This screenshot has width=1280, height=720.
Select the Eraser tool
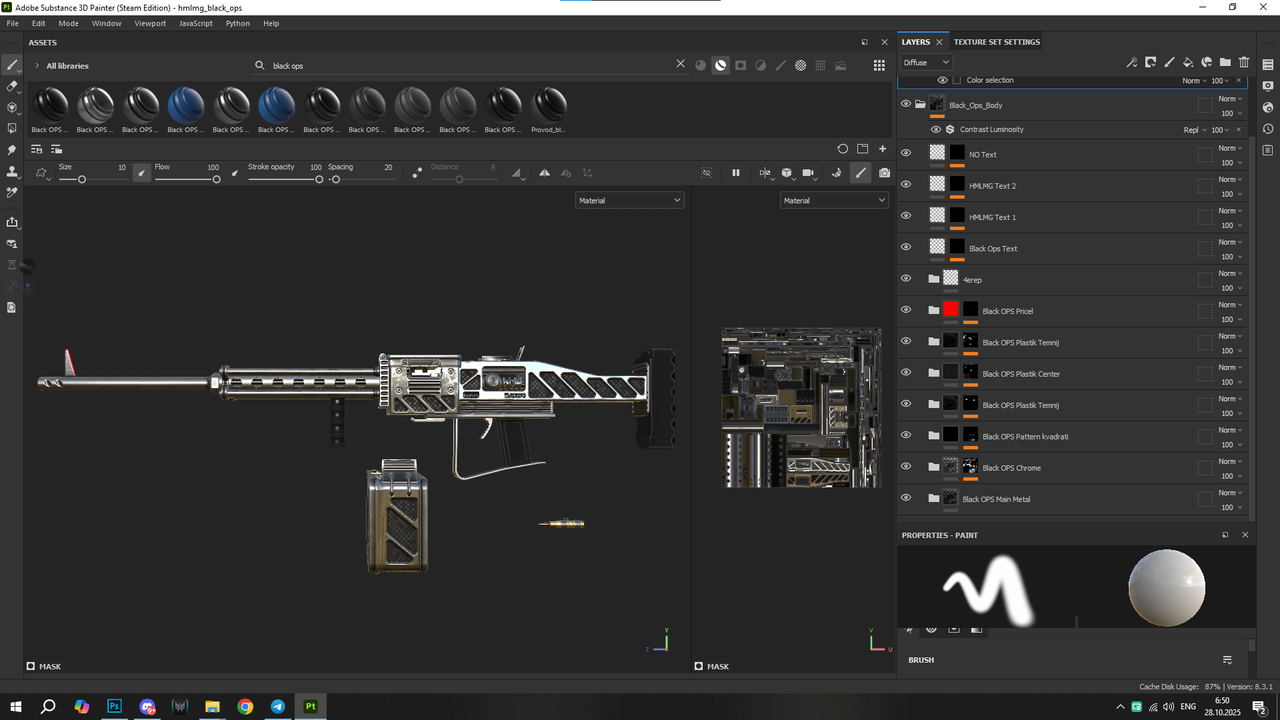pyautogui.click(x=12, y=86)
